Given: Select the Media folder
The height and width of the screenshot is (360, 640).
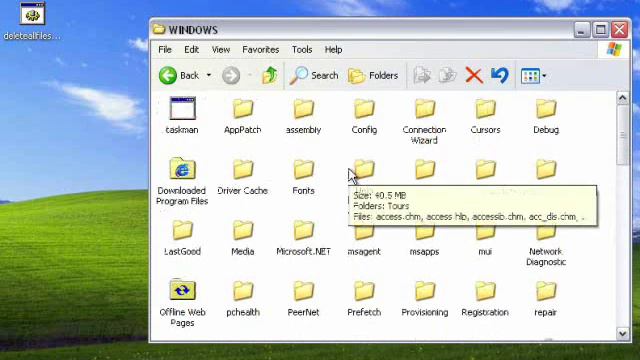Looking at the screenshot, I should coord(243,238).
